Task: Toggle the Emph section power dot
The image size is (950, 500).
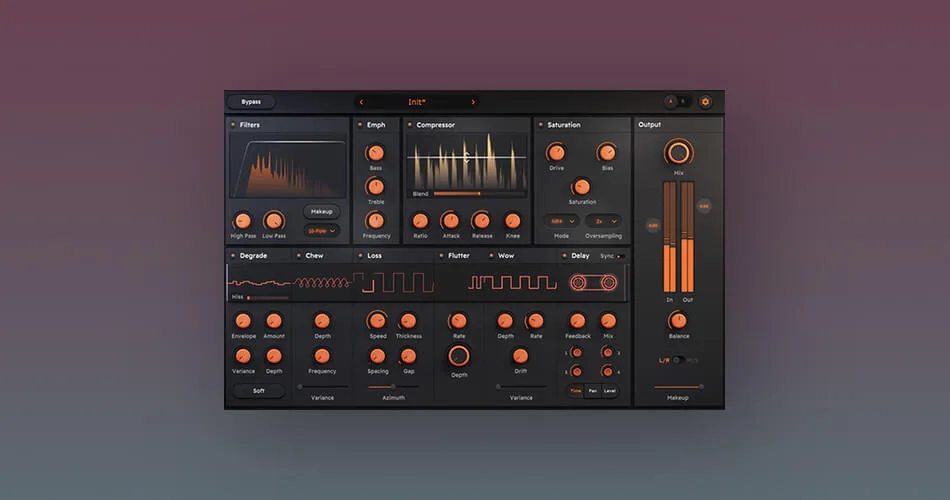Action: coord(360,125)
